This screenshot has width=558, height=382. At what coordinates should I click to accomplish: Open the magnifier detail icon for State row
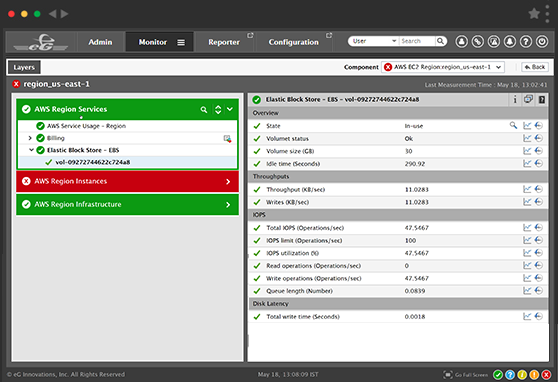[513, 125]
